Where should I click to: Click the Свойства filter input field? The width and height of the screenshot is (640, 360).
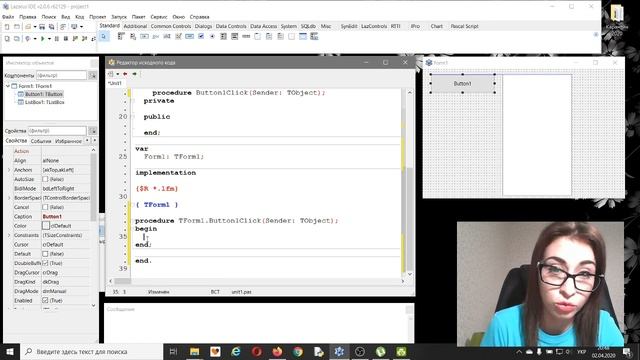(x=57, y=131)
